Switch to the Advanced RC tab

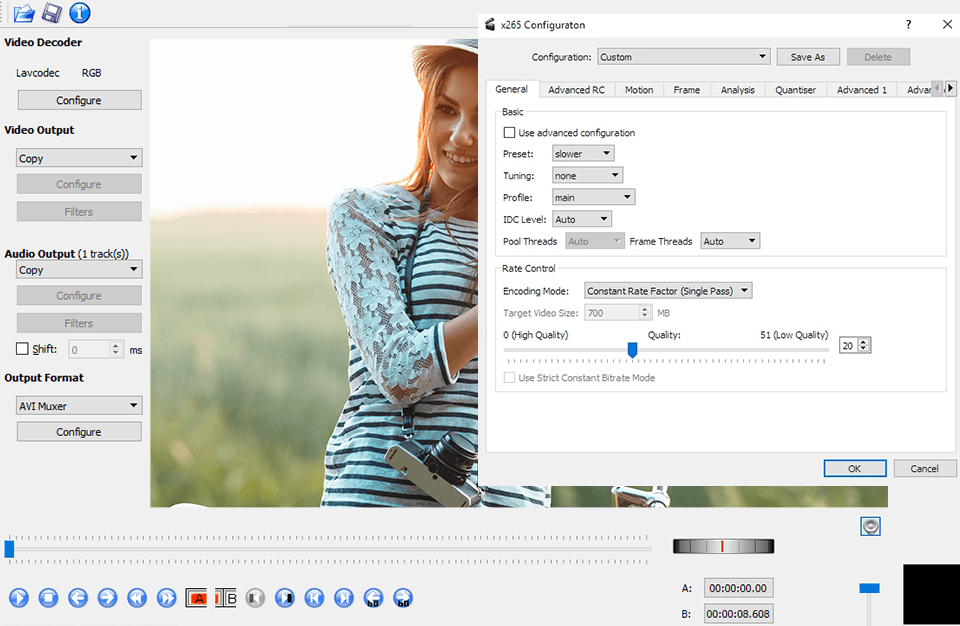[x=576, y=89]
